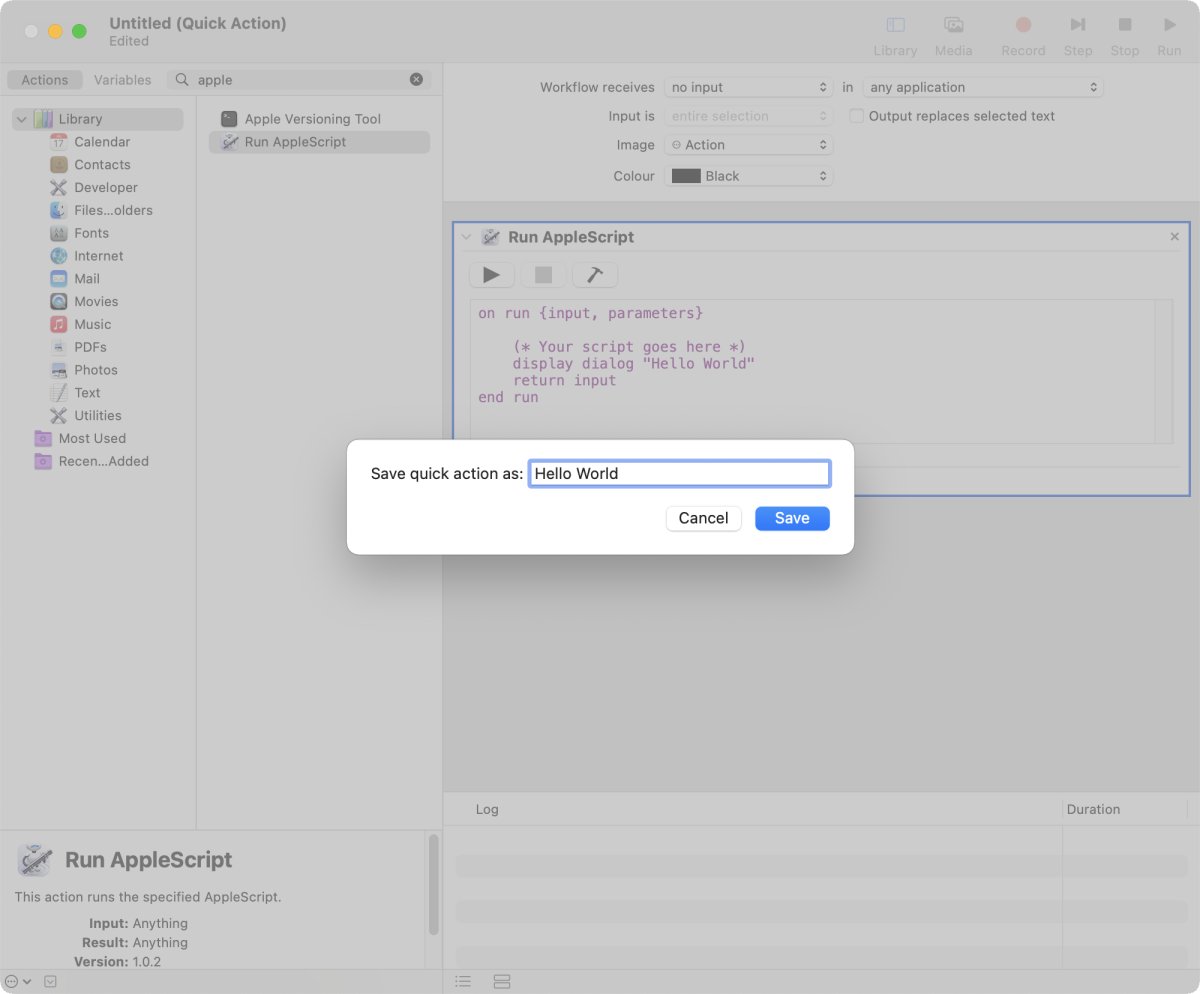The width and height of the screenshot is (1200, 994).
Task: Open the any application dropdown
Action: [x=983, y=88]
